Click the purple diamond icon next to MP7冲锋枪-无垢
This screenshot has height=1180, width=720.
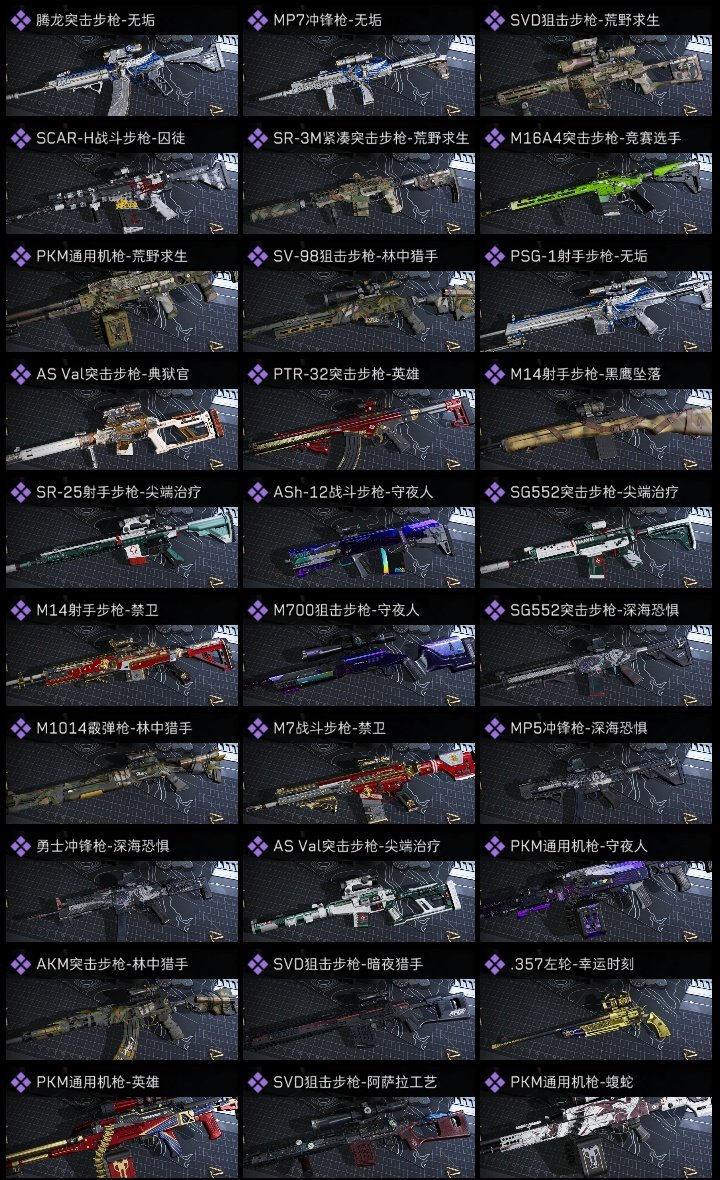click(258, 20)
